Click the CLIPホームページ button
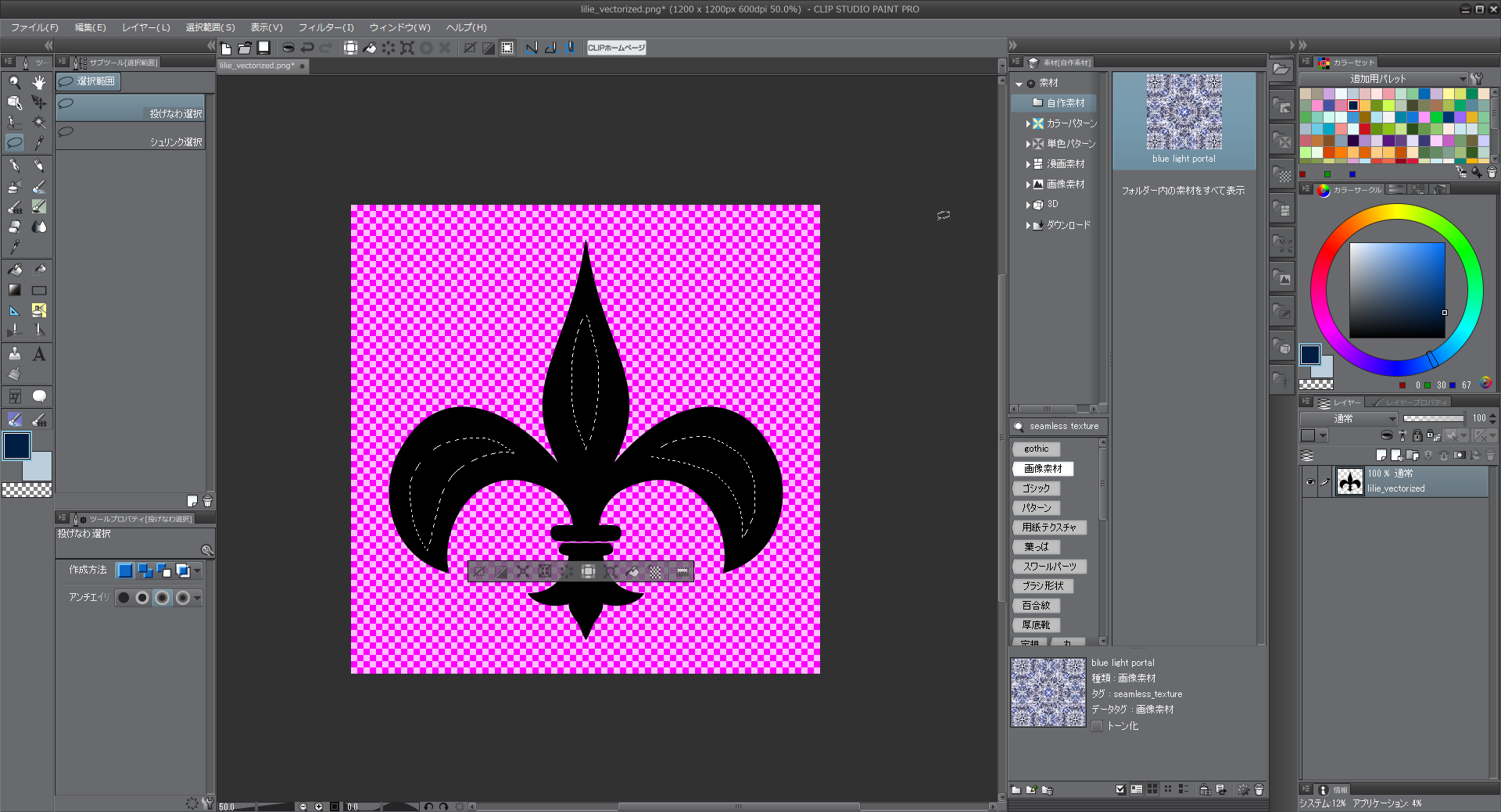 click(x=616, y=48)
